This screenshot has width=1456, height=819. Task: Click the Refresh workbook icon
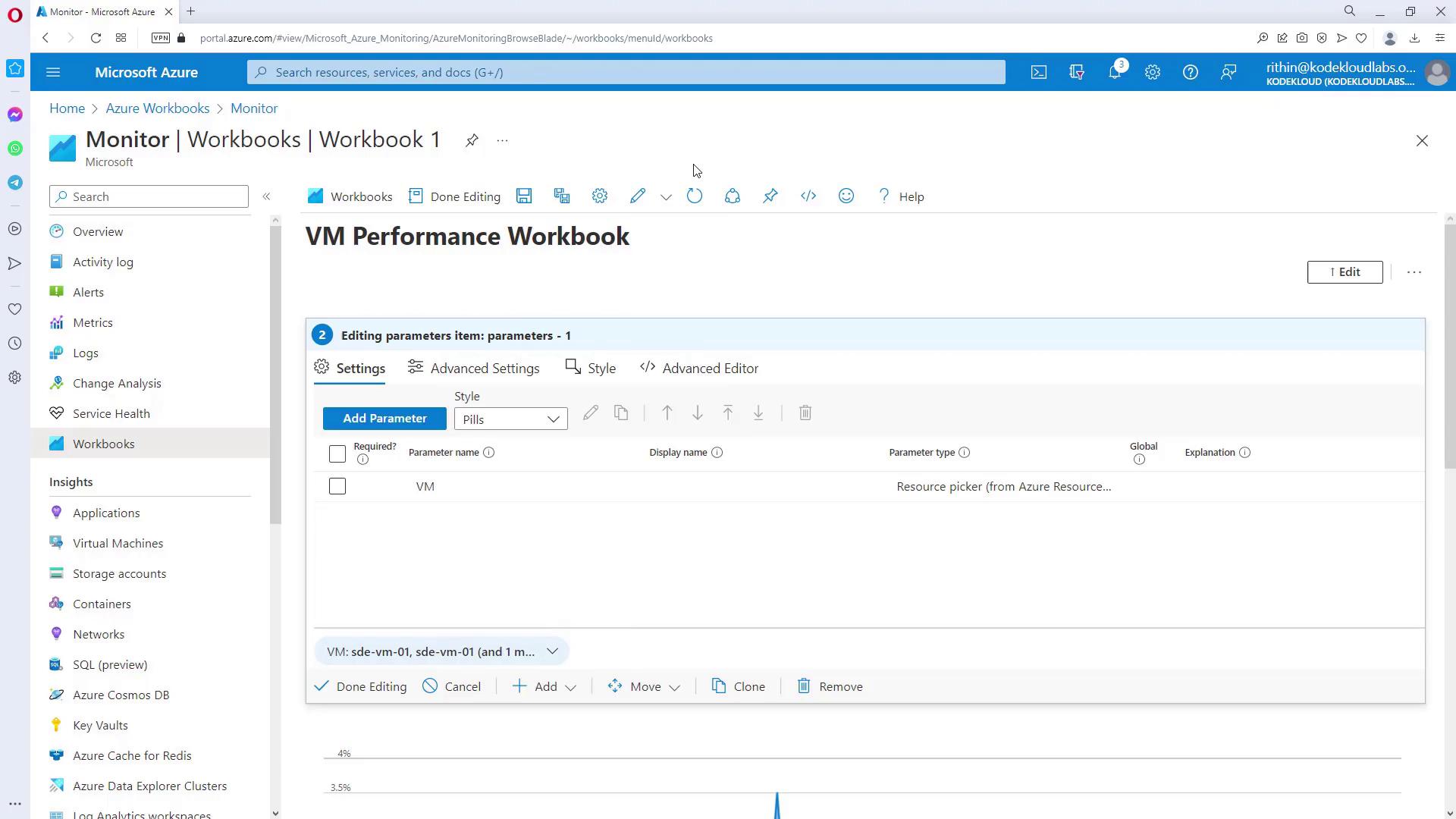[695, 196]
